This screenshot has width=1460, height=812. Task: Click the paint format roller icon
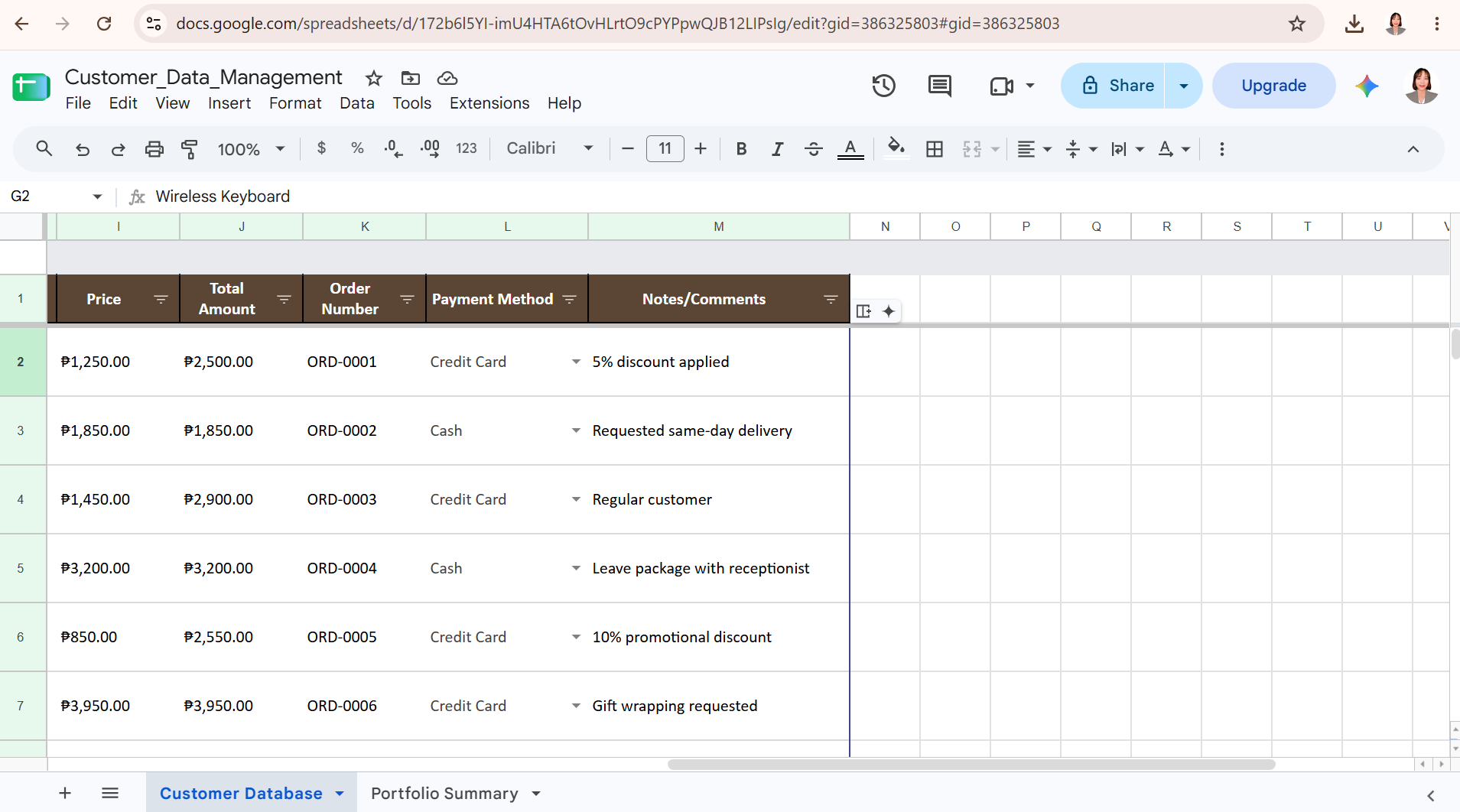click(x=190, y=149)
